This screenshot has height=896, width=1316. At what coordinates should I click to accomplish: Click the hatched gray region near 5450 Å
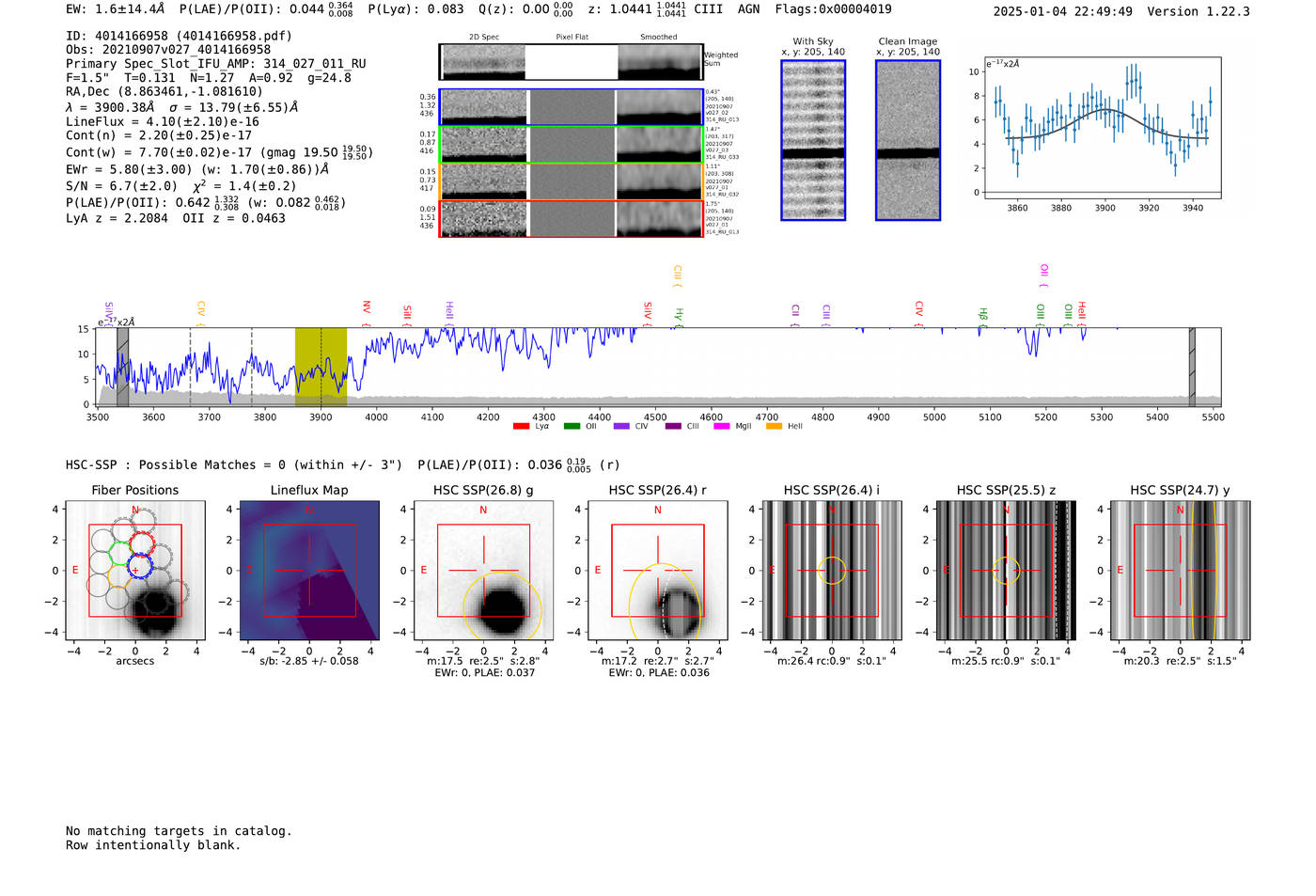pyautogui.click(x=1192, y=367)
